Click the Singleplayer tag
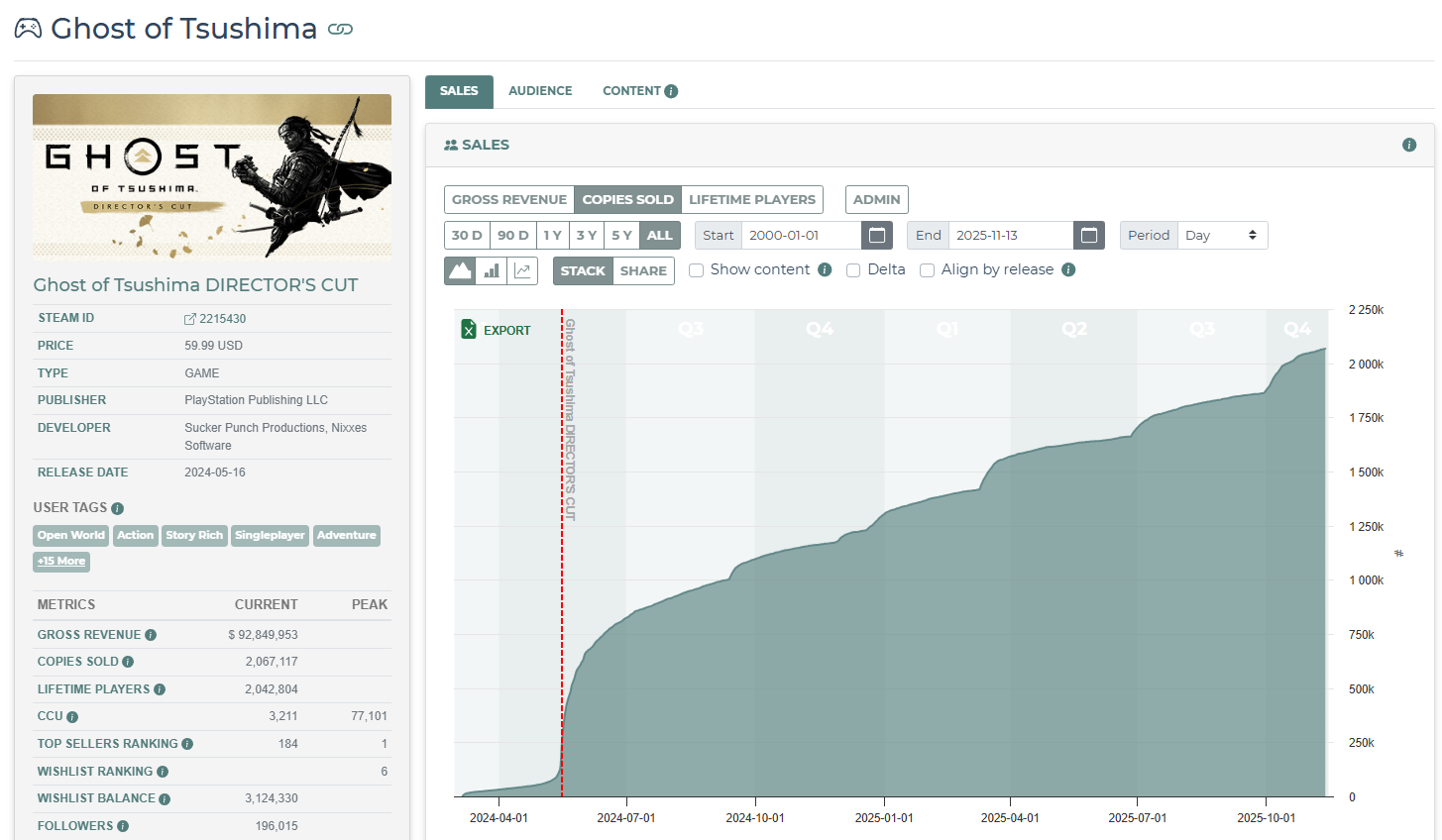This screenshot has width=1442, height=840. (x=271, y=535)
